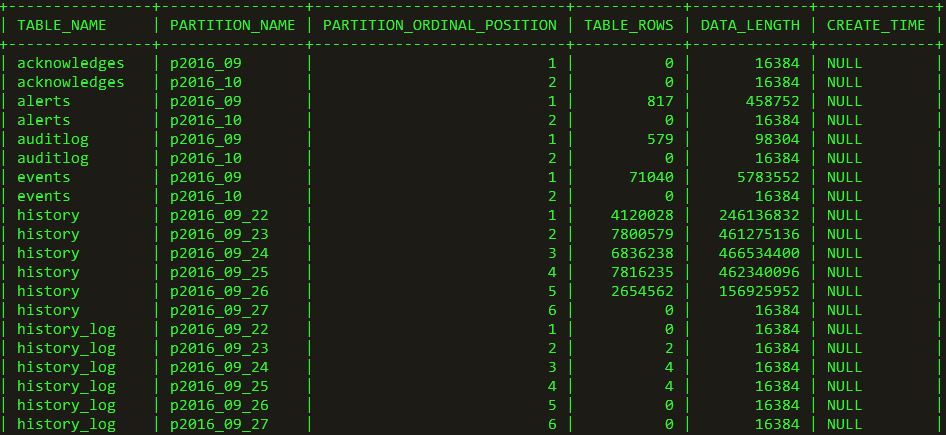
Task: Click the events row count 71040
Action: [x=652, y=177]
